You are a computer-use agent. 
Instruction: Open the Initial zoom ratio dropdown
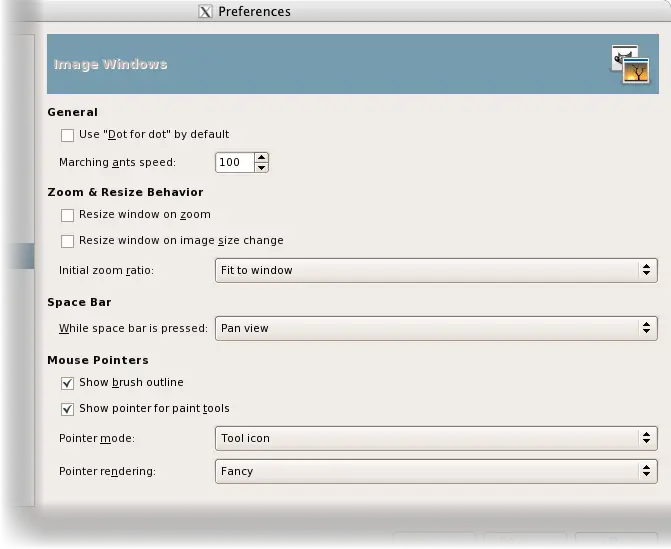pos(436,270)
